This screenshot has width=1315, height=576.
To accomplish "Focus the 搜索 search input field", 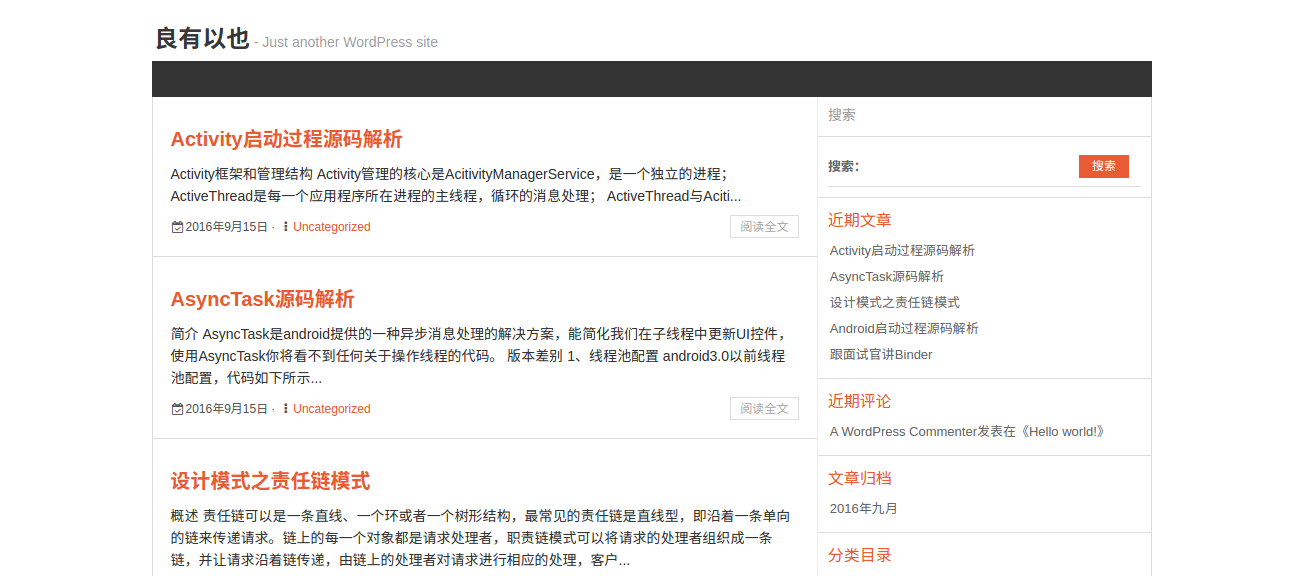I will [x=984, y=115].
